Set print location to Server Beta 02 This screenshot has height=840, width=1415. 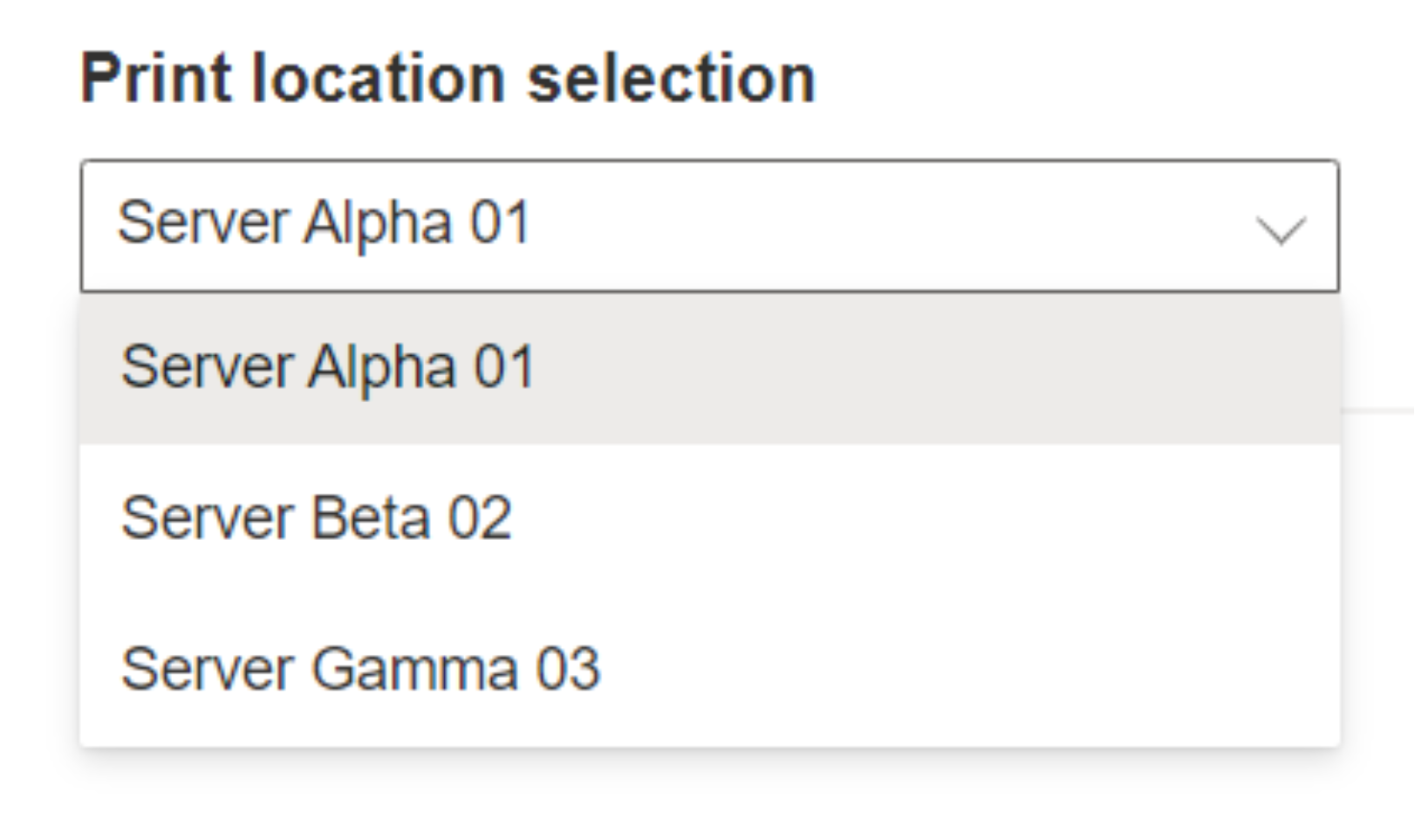pyautogui.click(x=316, y=518)
